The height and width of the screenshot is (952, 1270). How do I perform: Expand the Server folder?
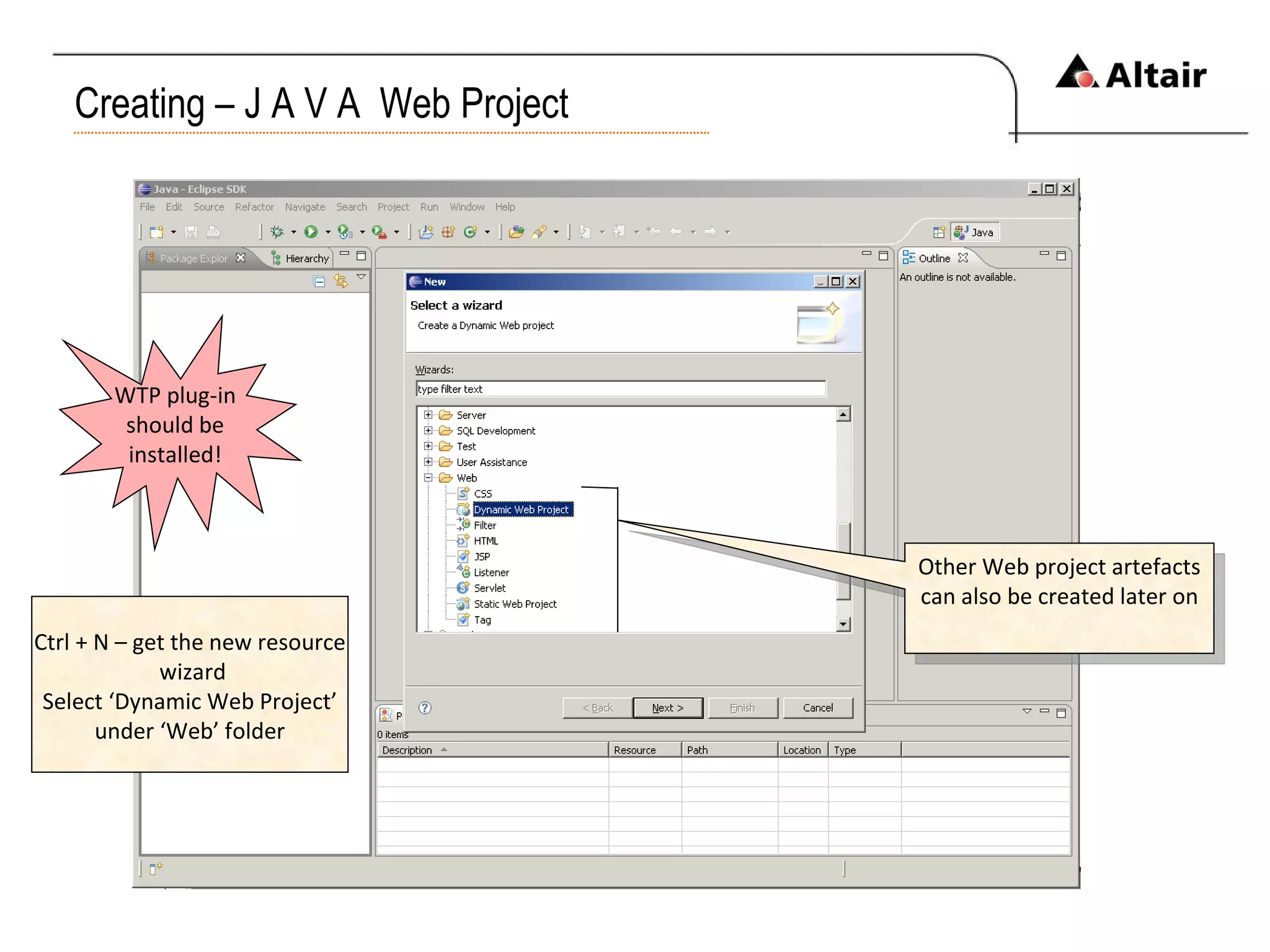pyautogui.click(x=428, y=415)
